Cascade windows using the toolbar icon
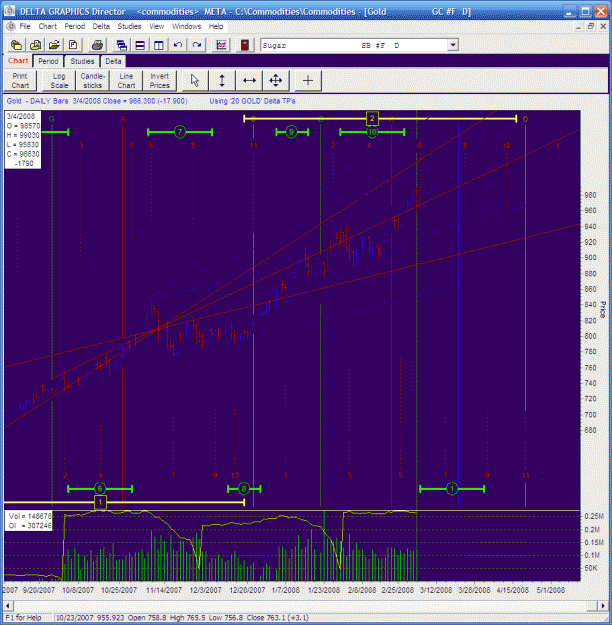This screenshot has width=612, height=625. [122, 45]
